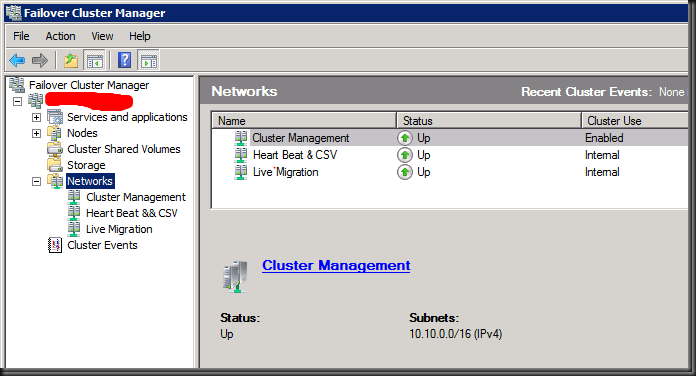
Task: Select the Networks label in tree
Action: coord(90,181)
